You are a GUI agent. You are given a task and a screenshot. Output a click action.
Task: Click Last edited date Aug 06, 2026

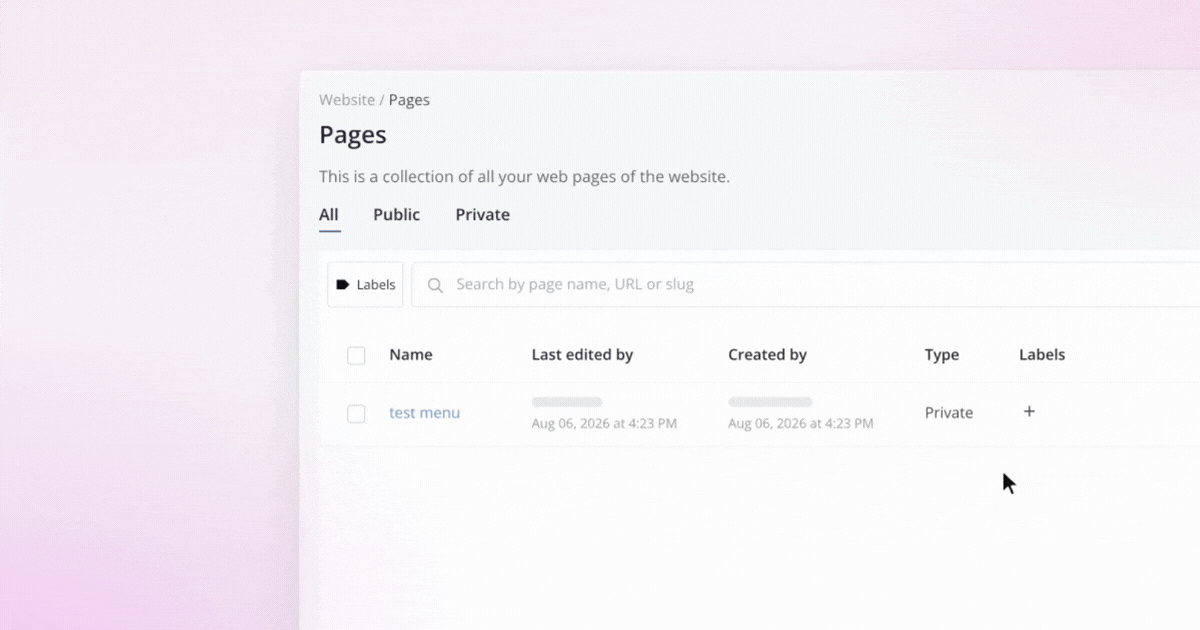tap(604, 424)
